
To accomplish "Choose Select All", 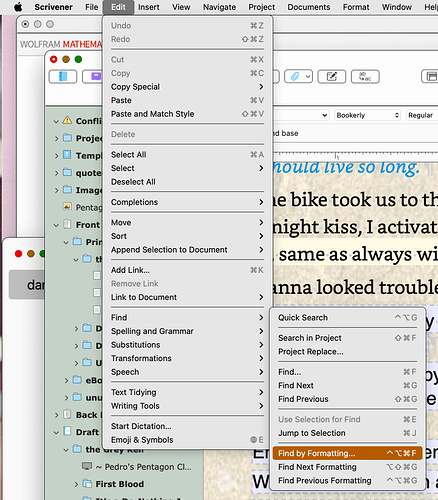I will click(187, 155).
